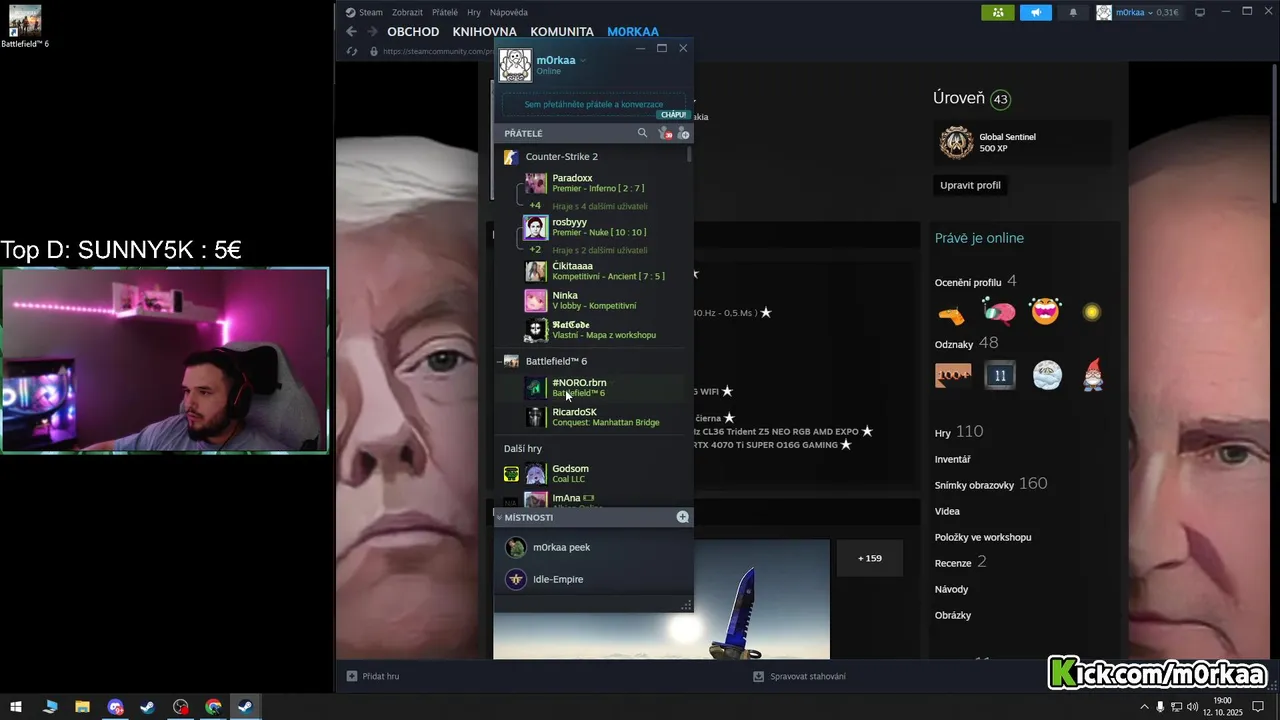
Task: Go forward with Steam navigation arrow
Action: tap(372, 32)
